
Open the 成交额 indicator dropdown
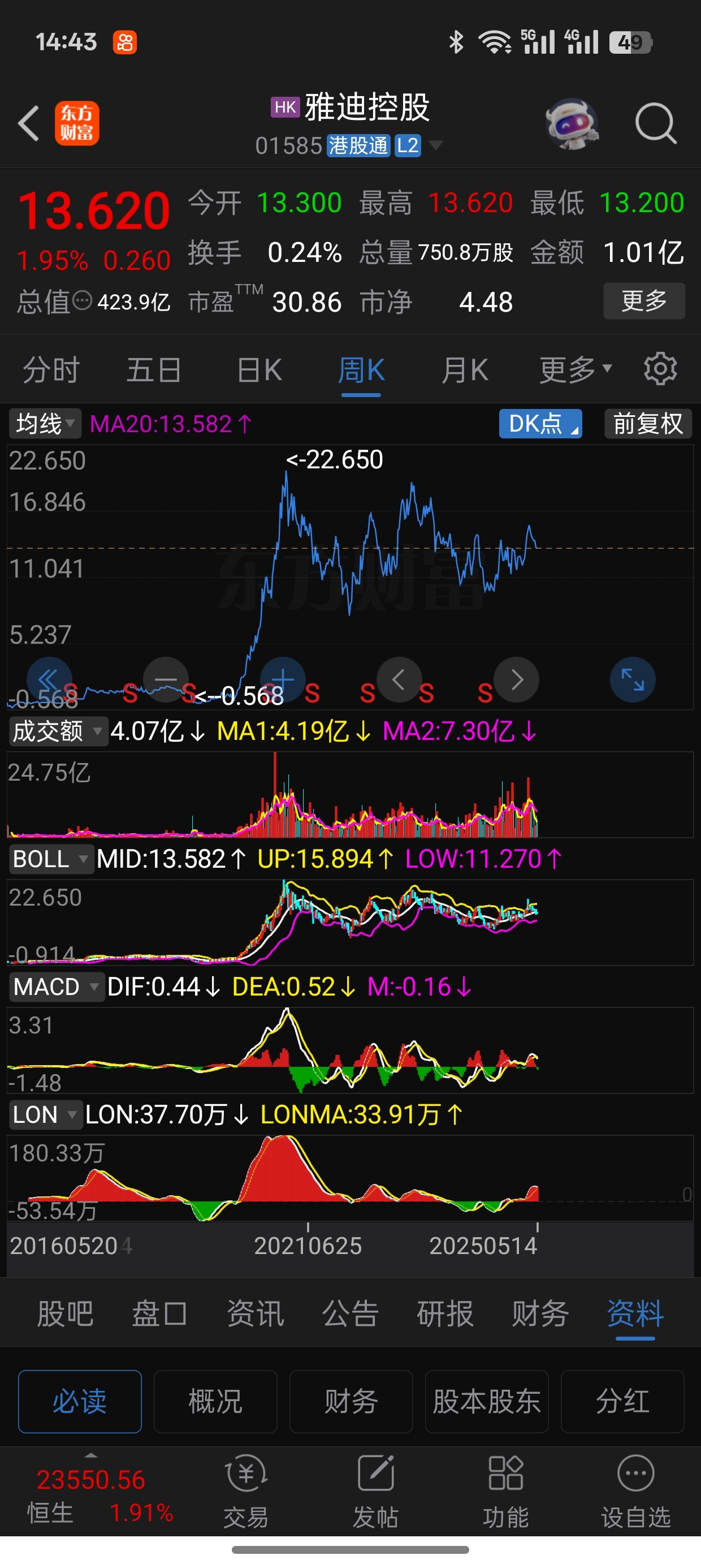tap(58, 731)
